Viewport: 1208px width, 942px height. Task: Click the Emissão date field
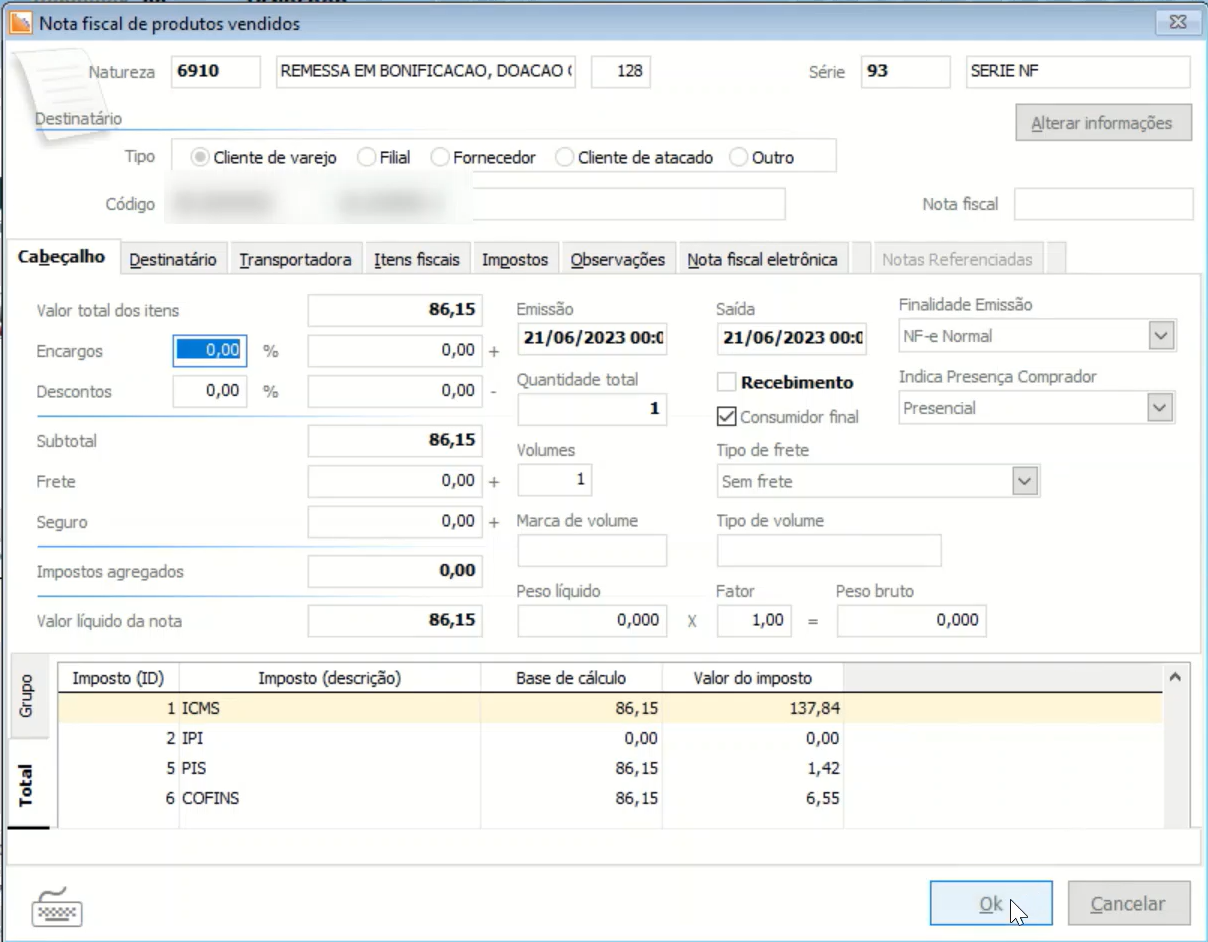(592, 337)
